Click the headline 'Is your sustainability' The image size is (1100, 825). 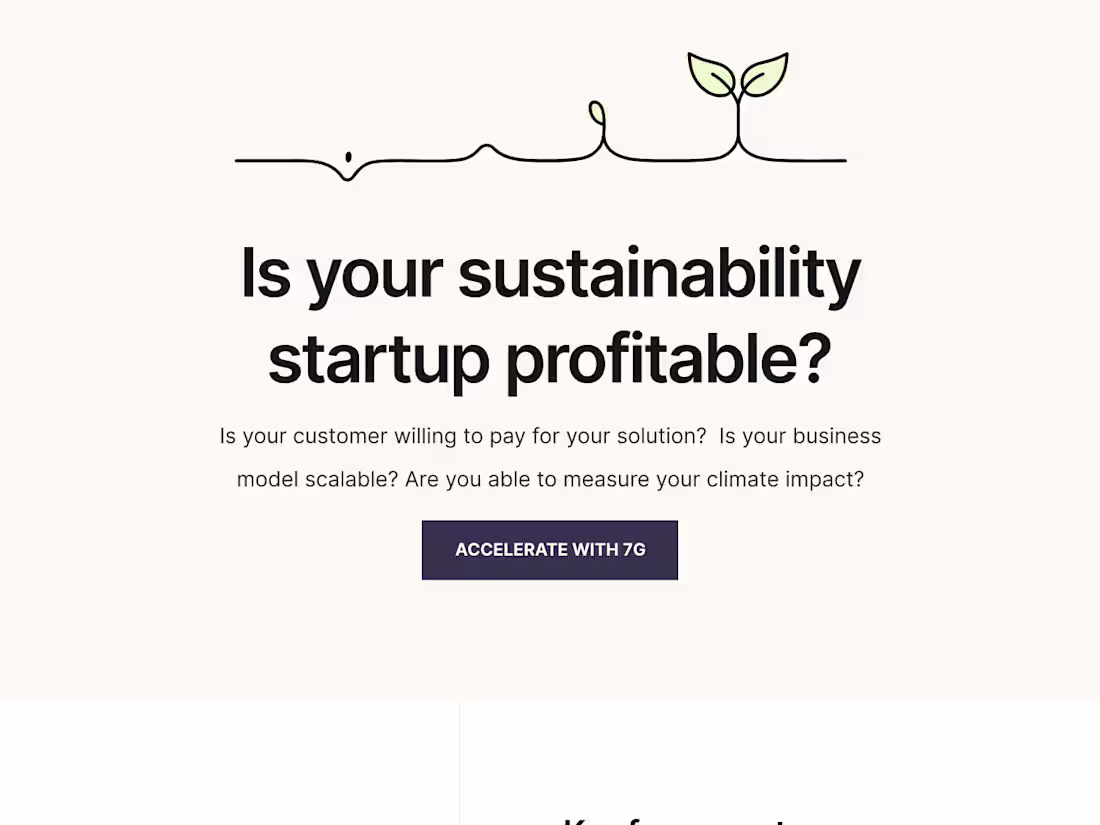coord(550,271)
